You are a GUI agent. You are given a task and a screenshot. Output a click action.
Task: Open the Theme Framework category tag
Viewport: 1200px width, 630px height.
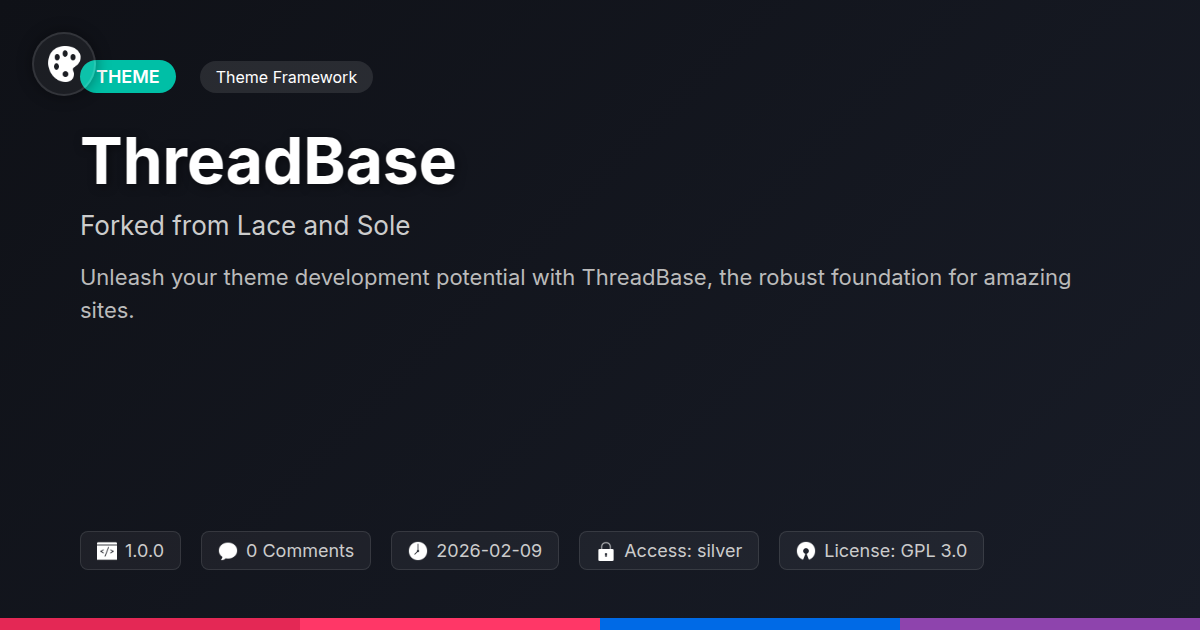(286, 77)
